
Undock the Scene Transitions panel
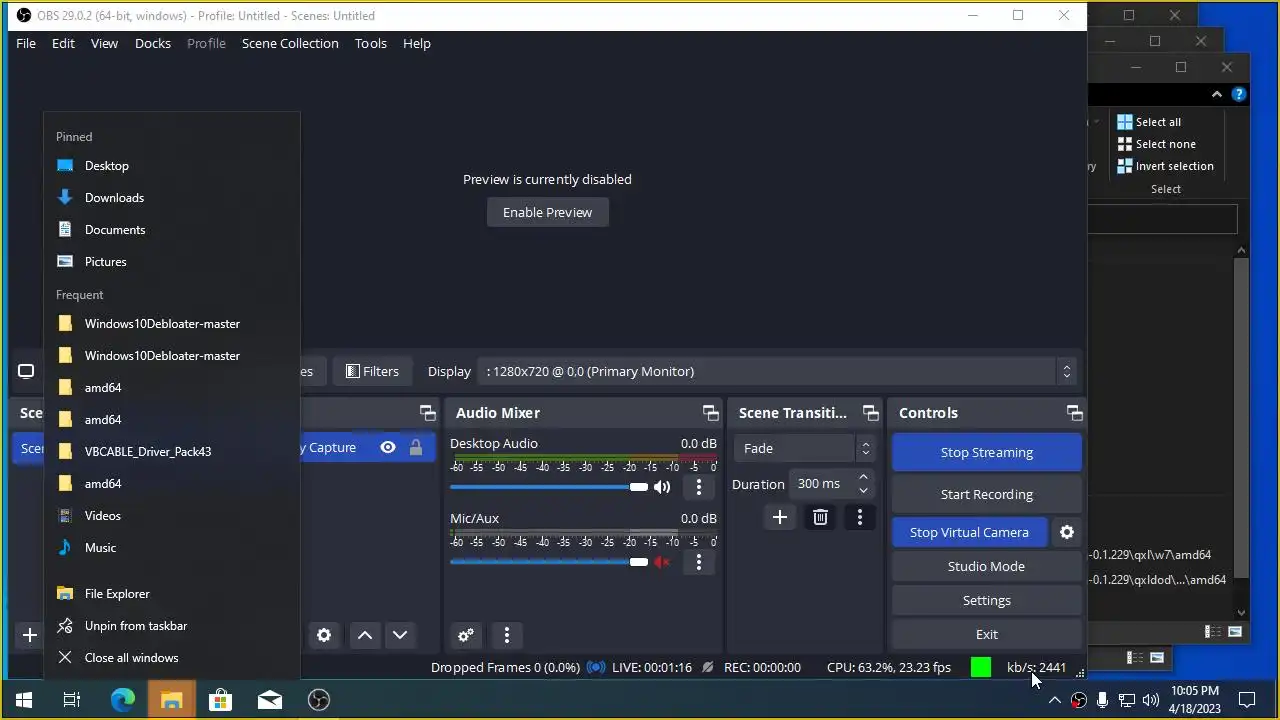(871, 413)
